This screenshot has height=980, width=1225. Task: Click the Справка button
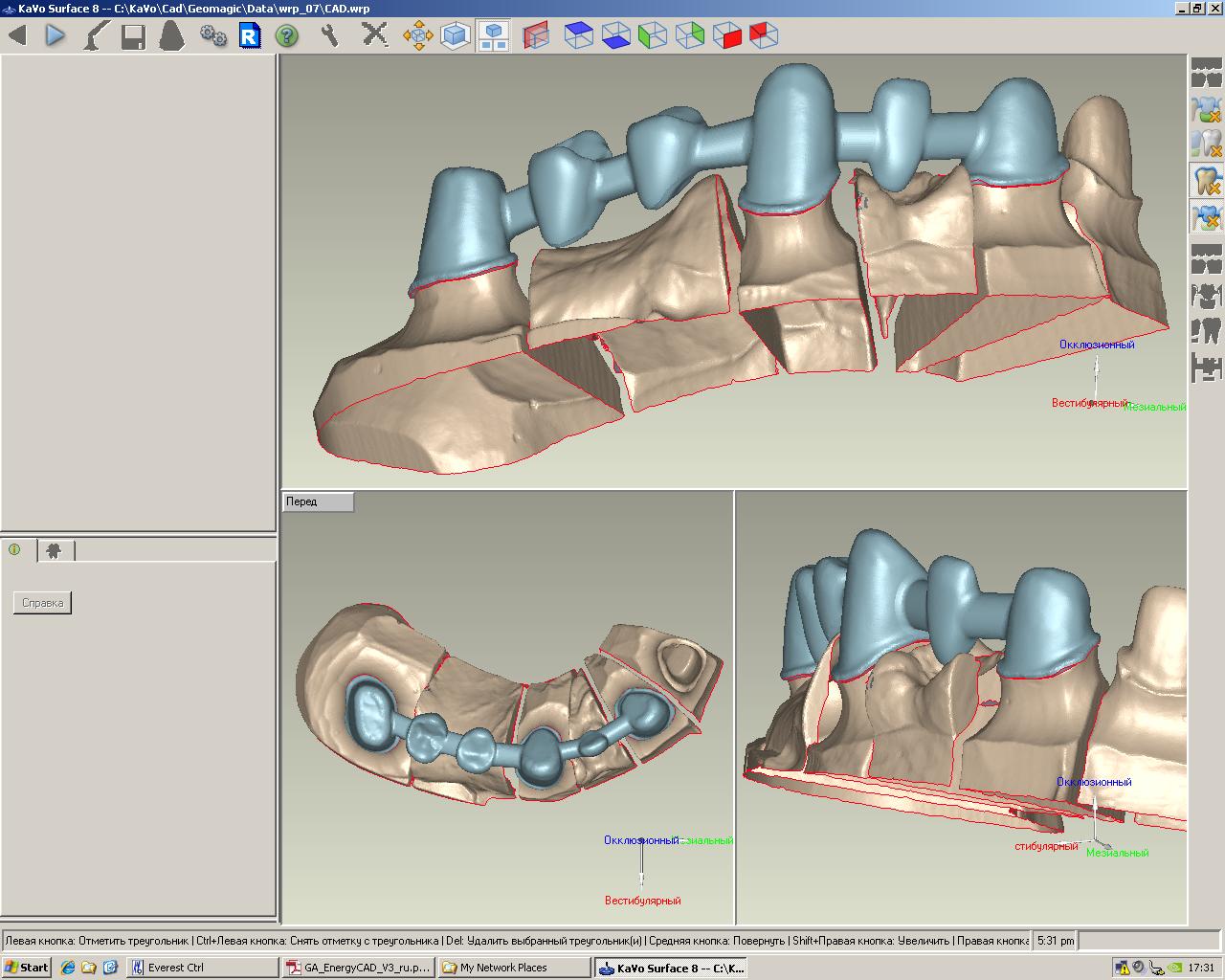tap(42, 603)
